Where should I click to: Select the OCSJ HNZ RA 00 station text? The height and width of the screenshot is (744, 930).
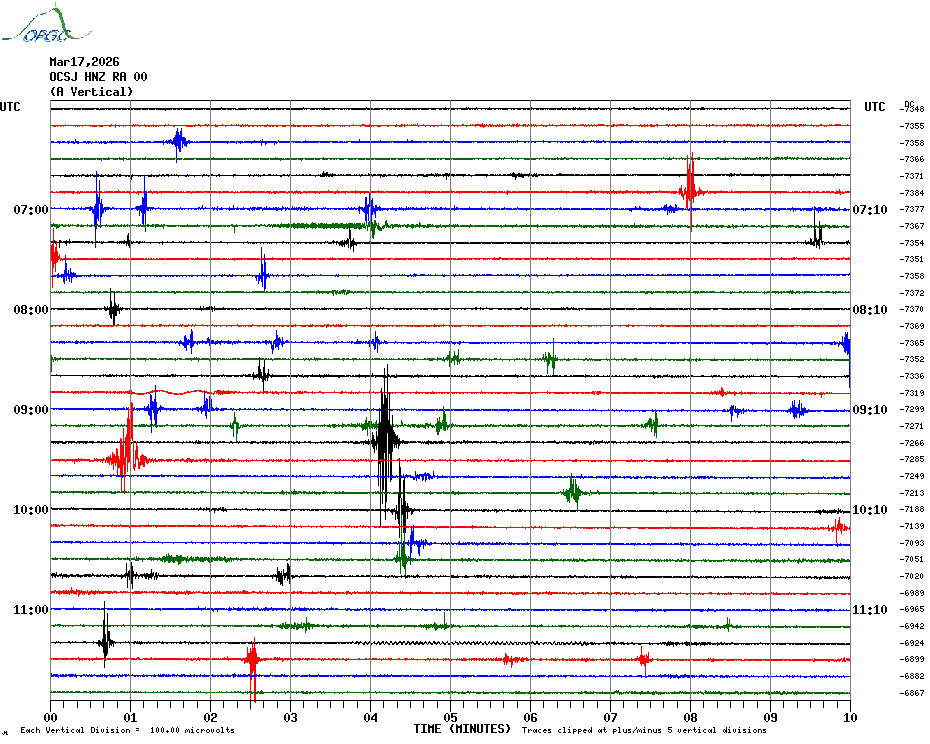[98, 77]
